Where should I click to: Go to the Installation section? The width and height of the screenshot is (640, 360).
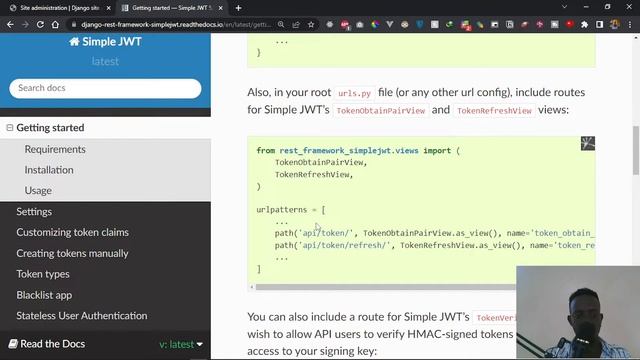[x=49, y=170]
